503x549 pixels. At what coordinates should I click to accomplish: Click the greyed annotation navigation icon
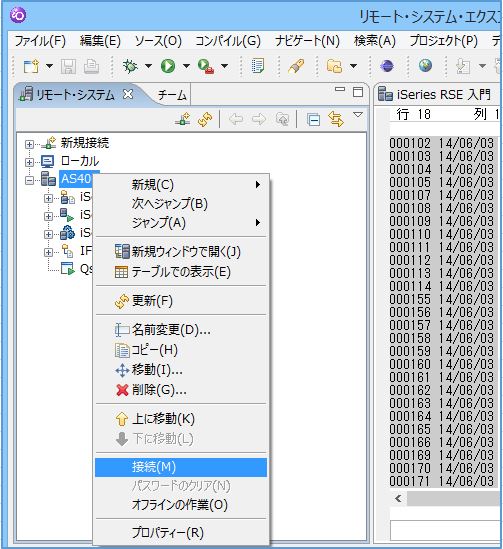point(463,66)
